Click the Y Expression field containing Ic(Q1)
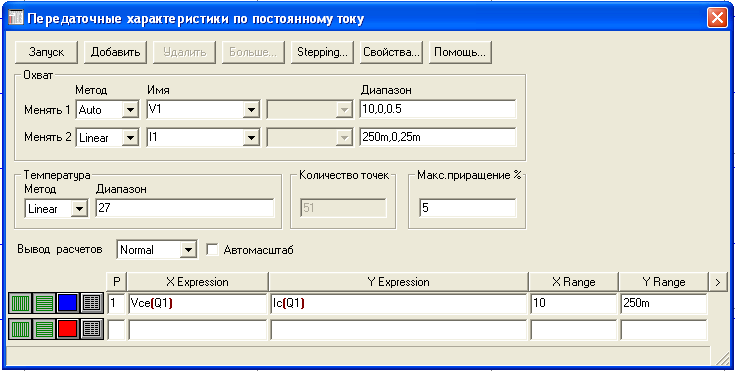Screen dimensions: 735x371 [x=398, y=304]
